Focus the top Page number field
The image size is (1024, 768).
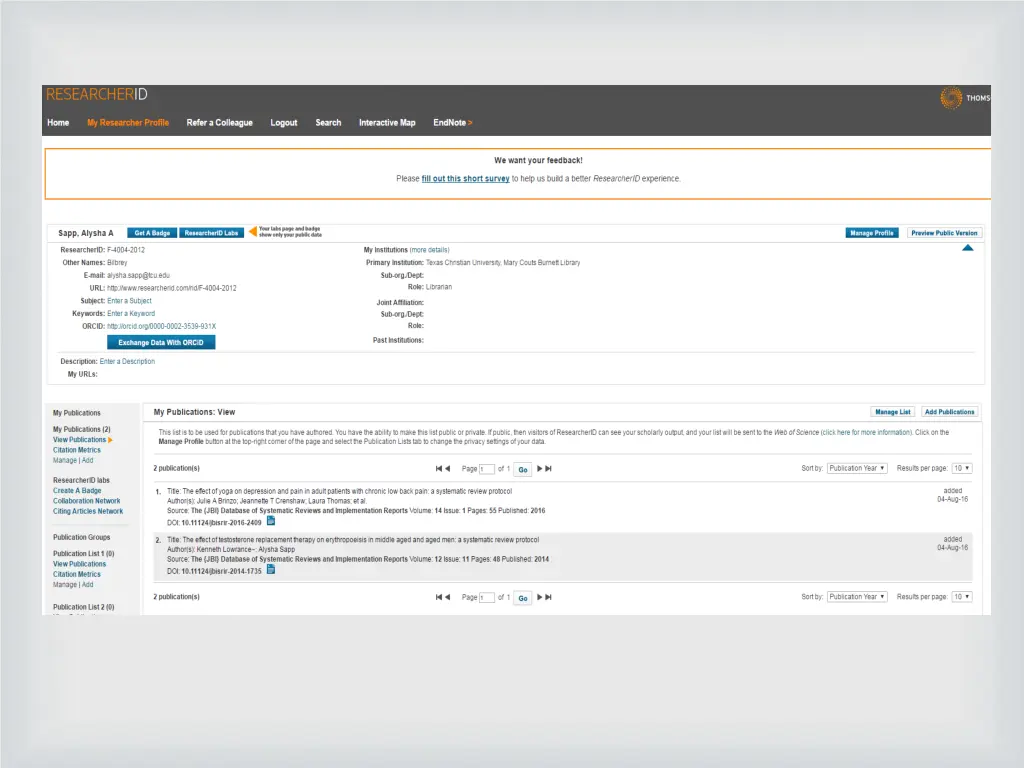pyautogui.click(x=487, y=469)
